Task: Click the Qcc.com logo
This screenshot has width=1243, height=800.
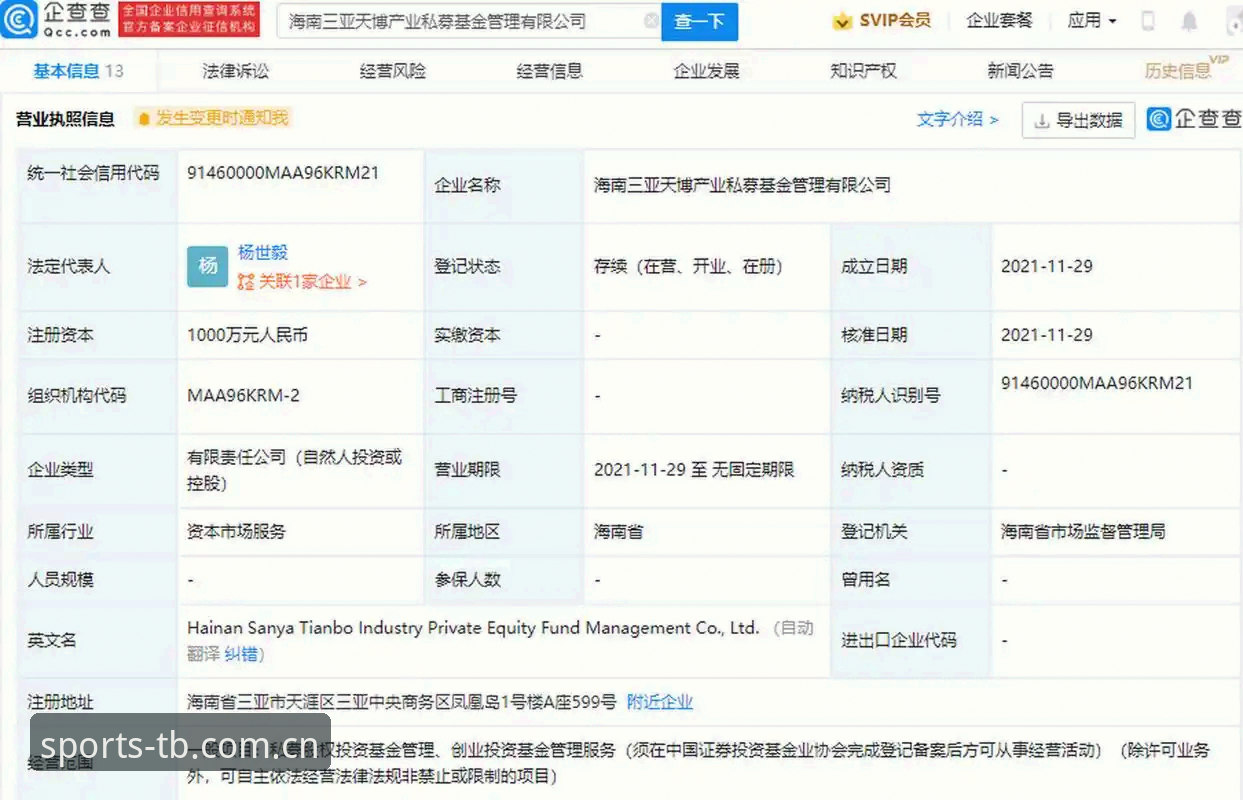Action: (56, 19)
